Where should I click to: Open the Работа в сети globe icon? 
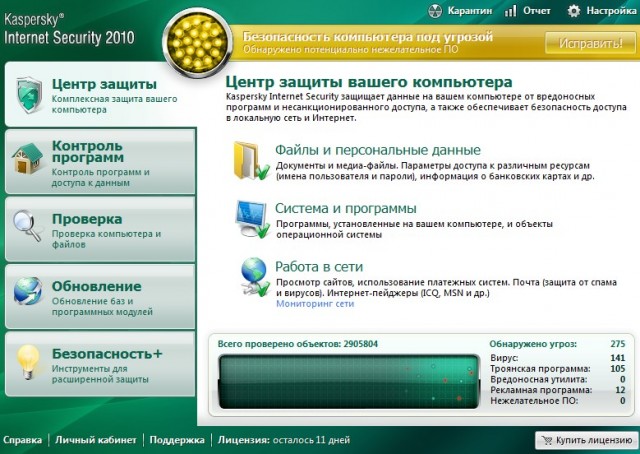tap(255, 277)
